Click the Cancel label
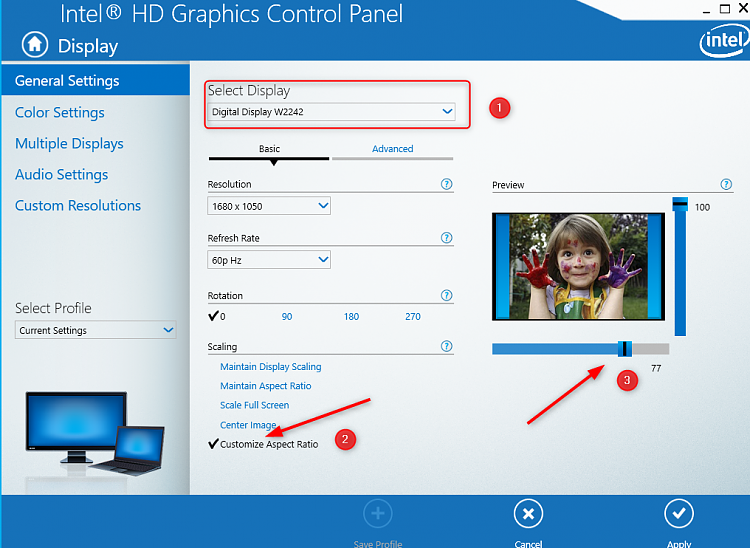The width and height of the screenshot is (750, 548). (528, 544)
